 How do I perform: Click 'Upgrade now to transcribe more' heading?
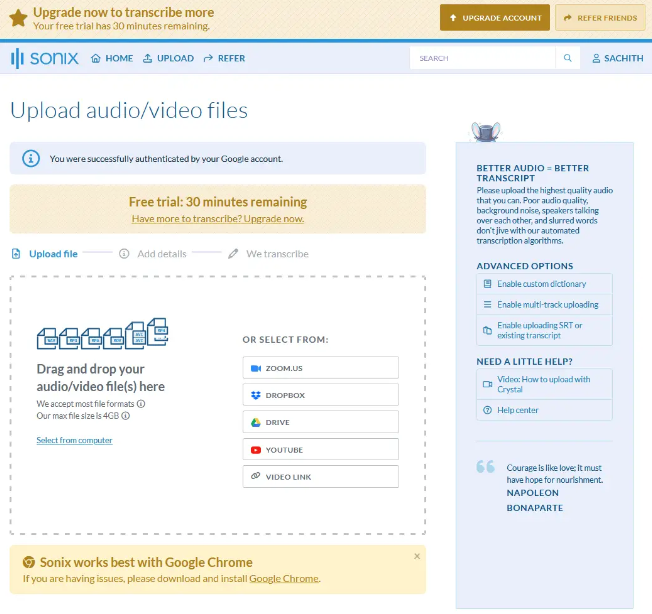123,12
